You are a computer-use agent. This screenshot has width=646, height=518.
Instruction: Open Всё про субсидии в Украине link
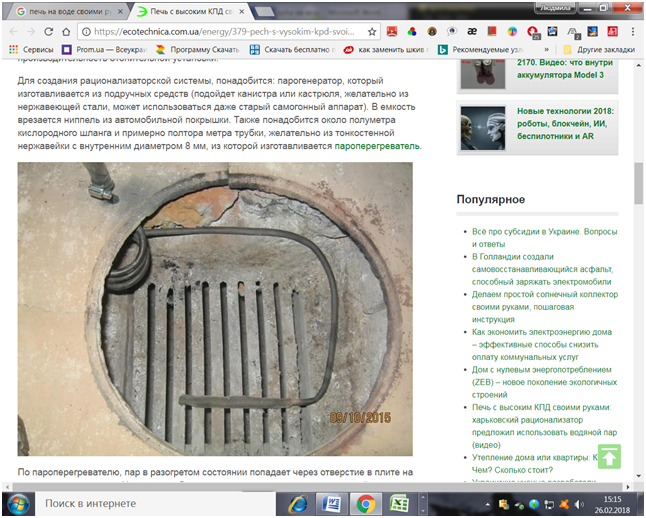click(x=545, y=238)
